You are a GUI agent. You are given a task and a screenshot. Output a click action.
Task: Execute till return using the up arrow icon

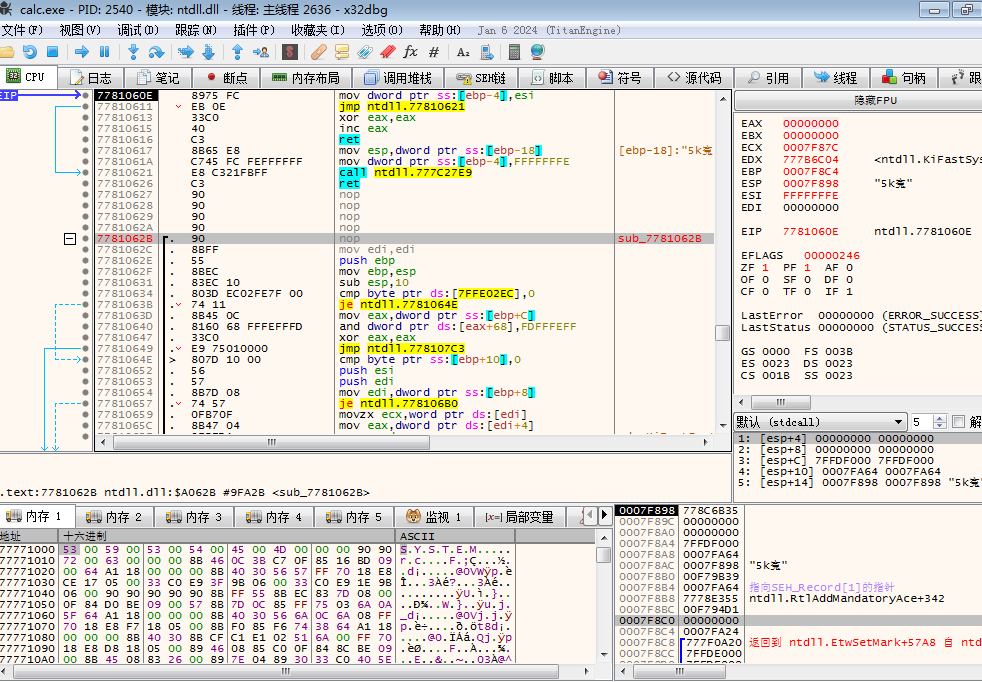237,52
